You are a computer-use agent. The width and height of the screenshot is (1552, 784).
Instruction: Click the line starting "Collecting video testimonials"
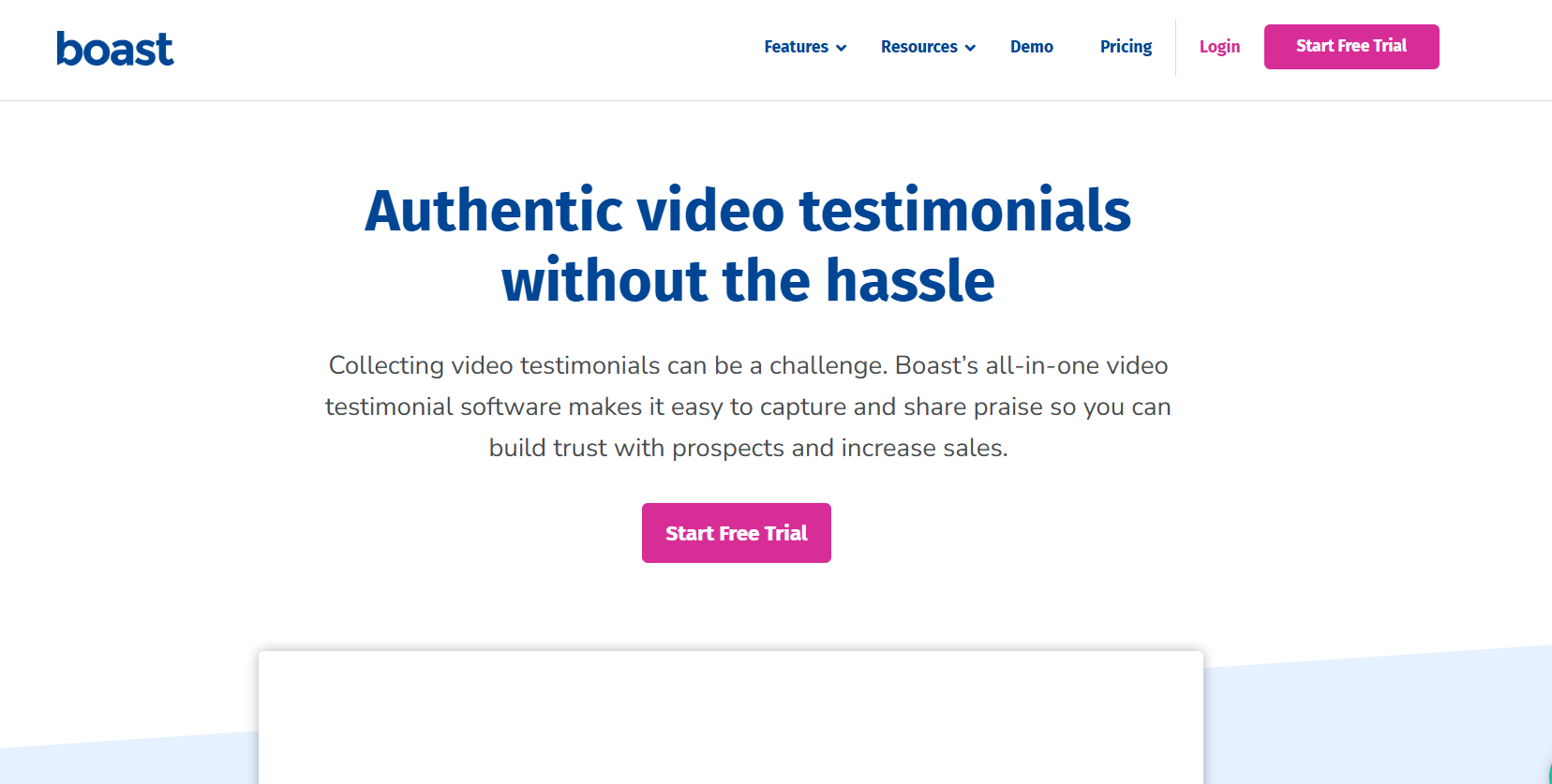[747, 365]
